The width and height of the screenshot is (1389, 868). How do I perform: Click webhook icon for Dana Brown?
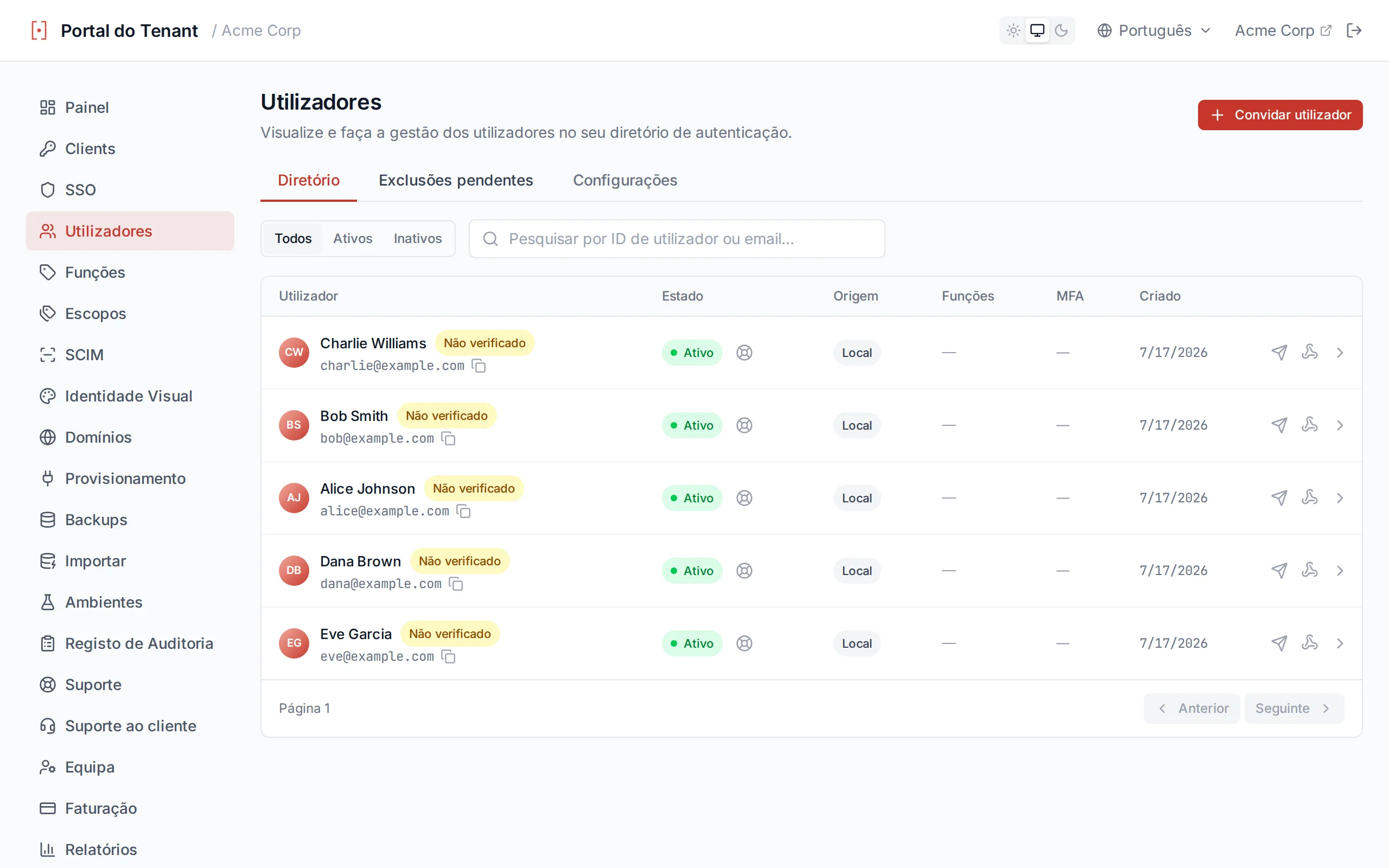(x=1310, y=570)
